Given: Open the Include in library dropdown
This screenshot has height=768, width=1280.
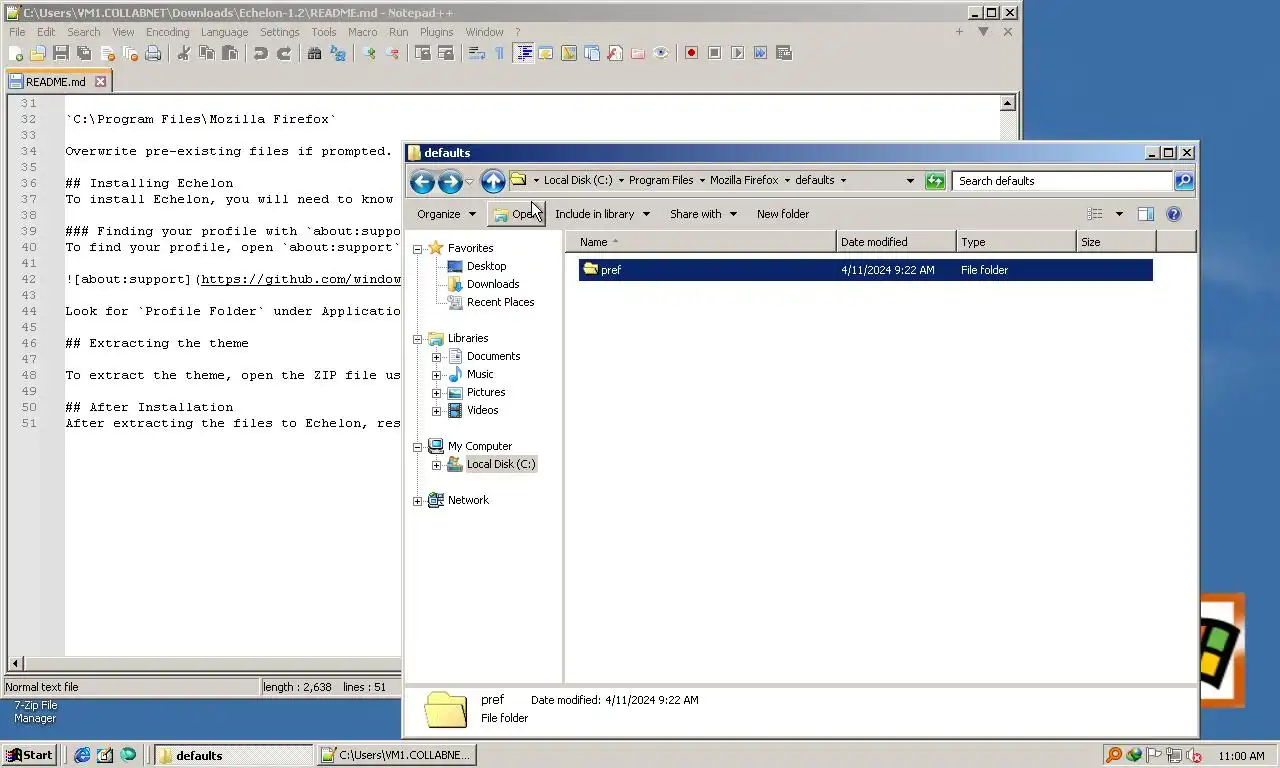Looking at the screenshot, I should [x=602, y=214].
